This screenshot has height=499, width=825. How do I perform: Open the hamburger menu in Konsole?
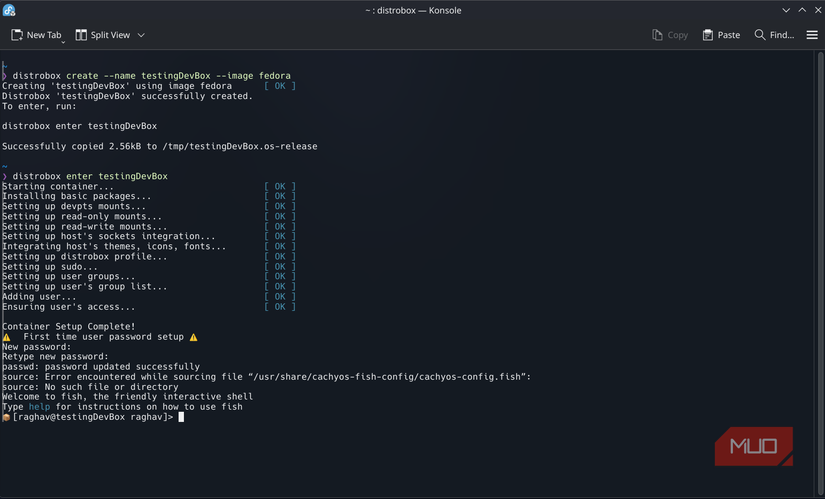coord(812,35)
